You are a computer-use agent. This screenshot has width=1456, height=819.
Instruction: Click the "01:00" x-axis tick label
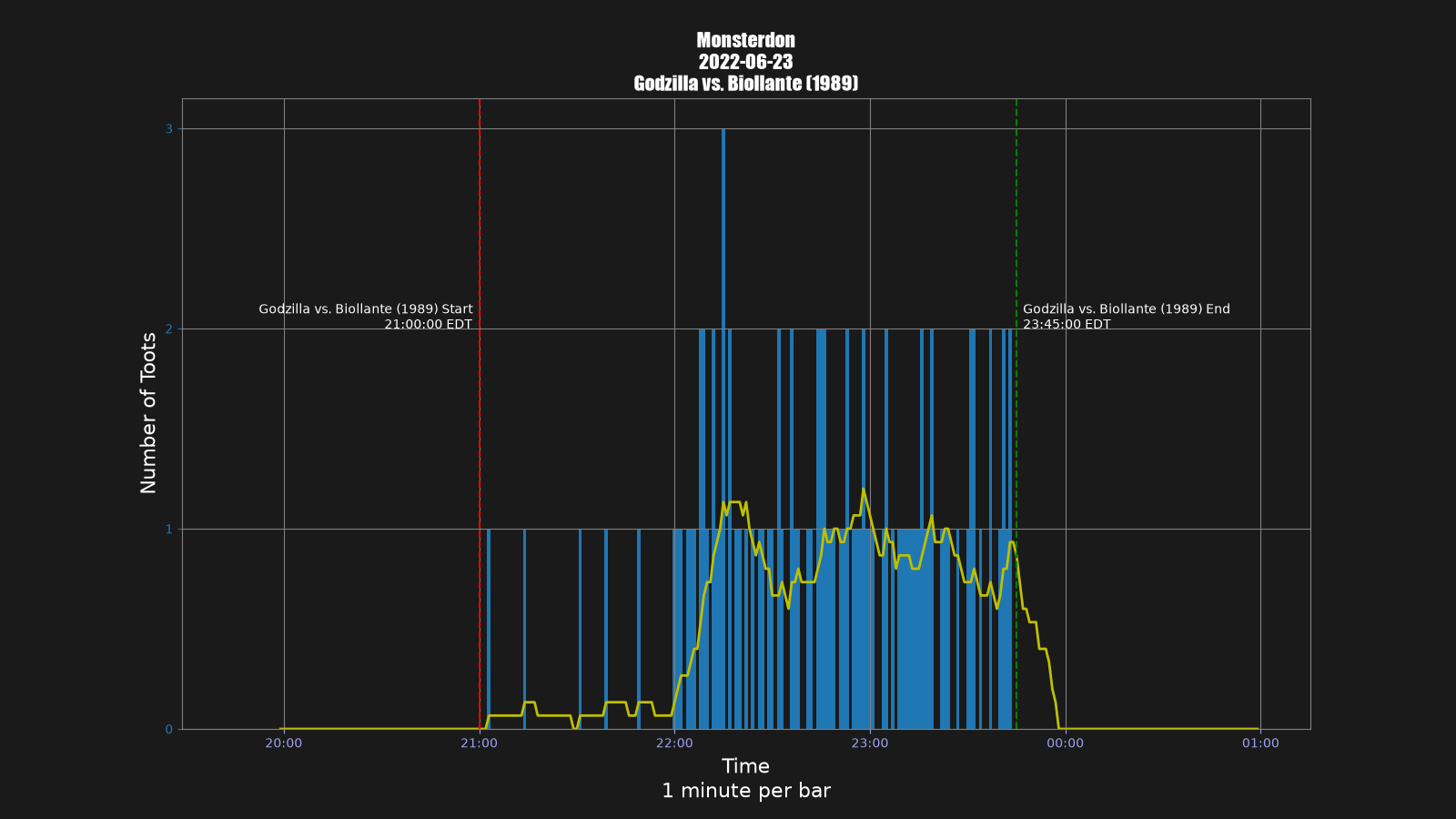click(x=1260, y=743)
